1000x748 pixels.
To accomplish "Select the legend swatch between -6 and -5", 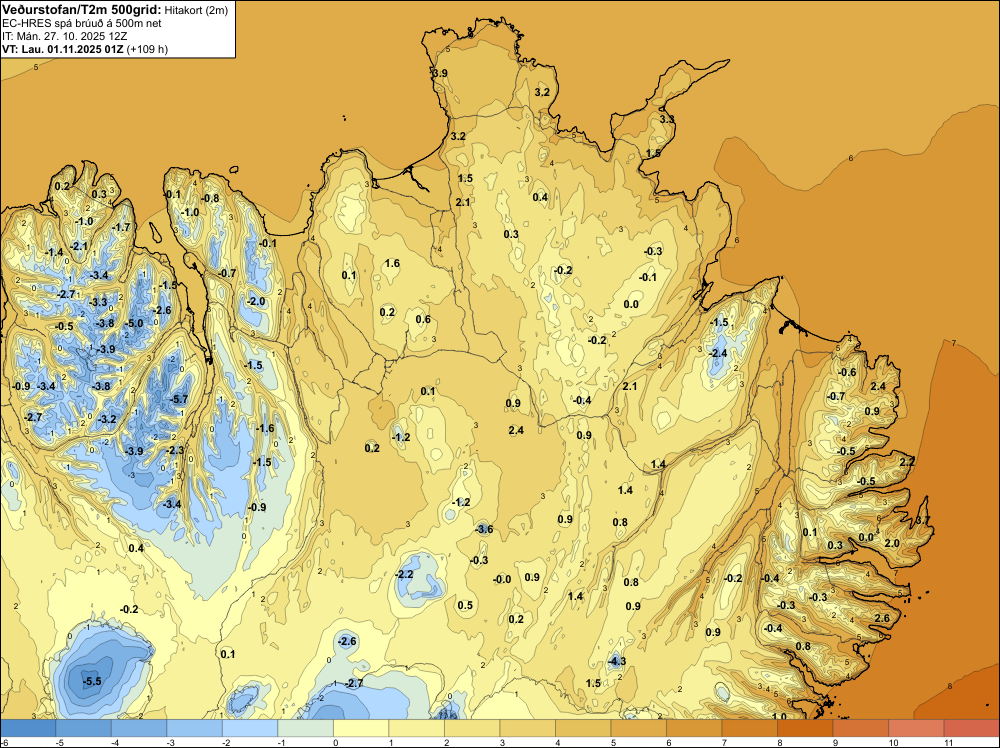I will point(27,728).
